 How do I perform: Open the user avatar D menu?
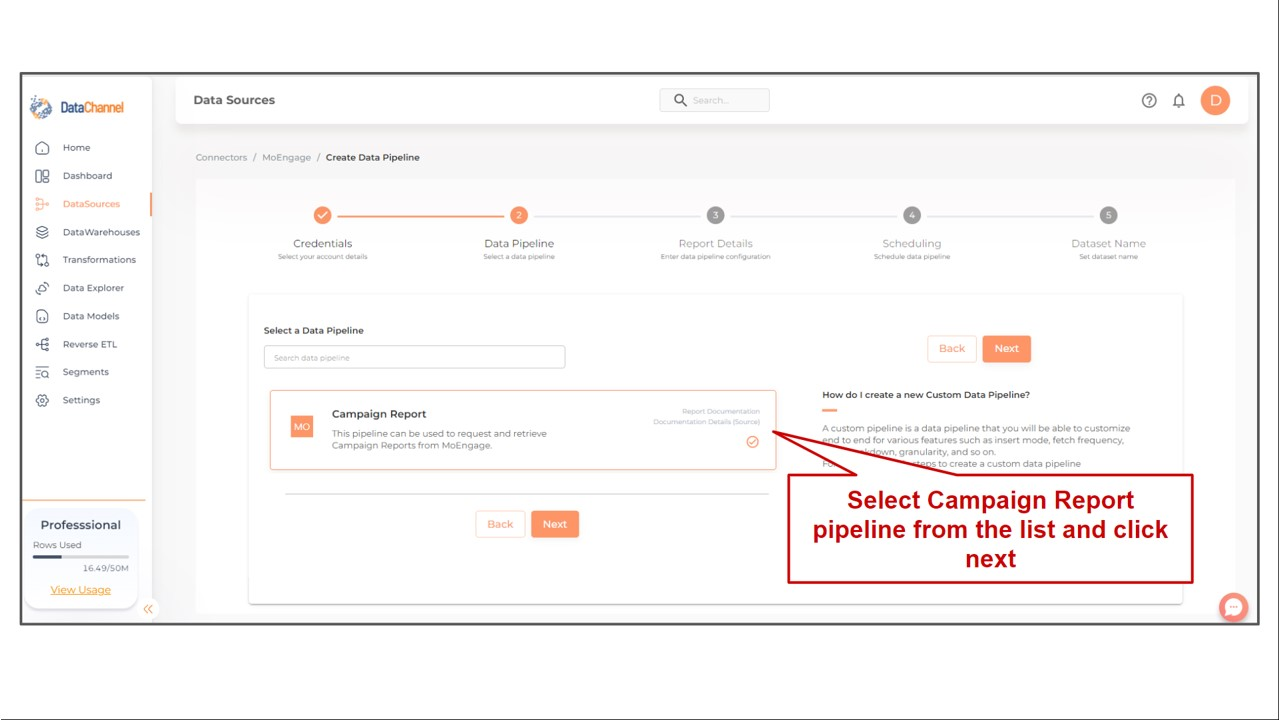tap(1215, 100)
